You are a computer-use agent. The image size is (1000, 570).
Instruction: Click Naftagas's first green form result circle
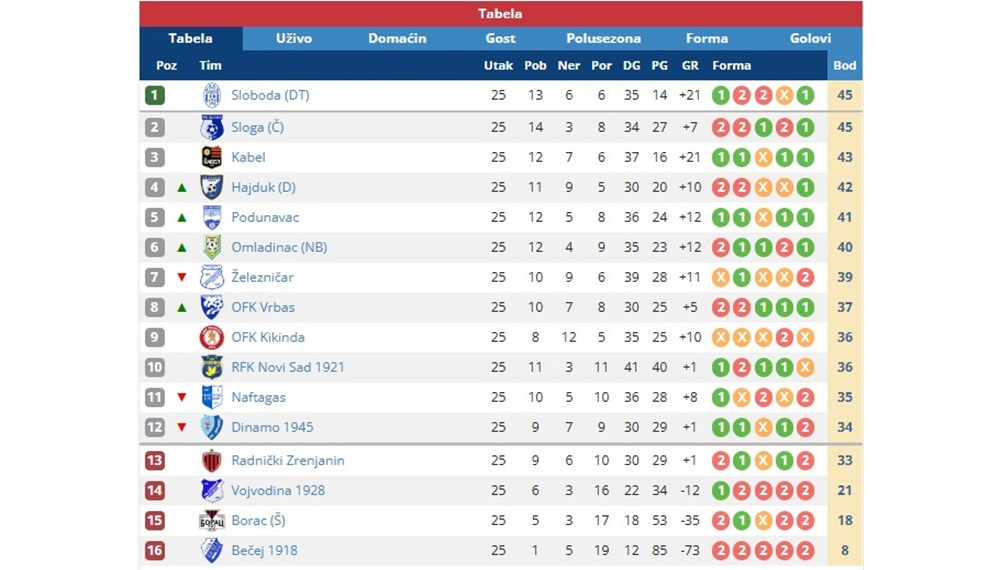721,397
